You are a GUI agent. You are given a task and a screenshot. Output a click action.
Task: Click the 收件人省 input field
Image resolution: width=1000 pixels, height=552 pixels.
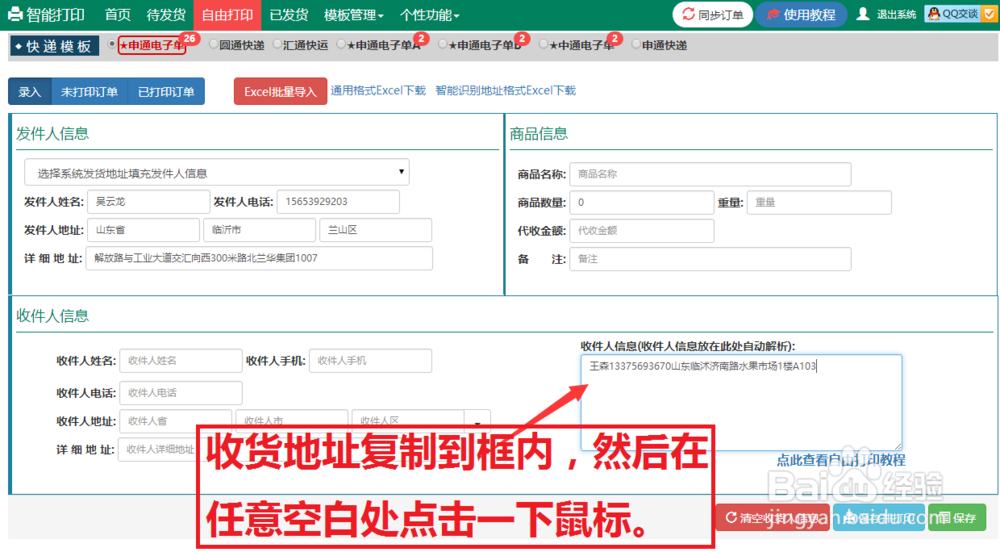click(x=175, y=419)
